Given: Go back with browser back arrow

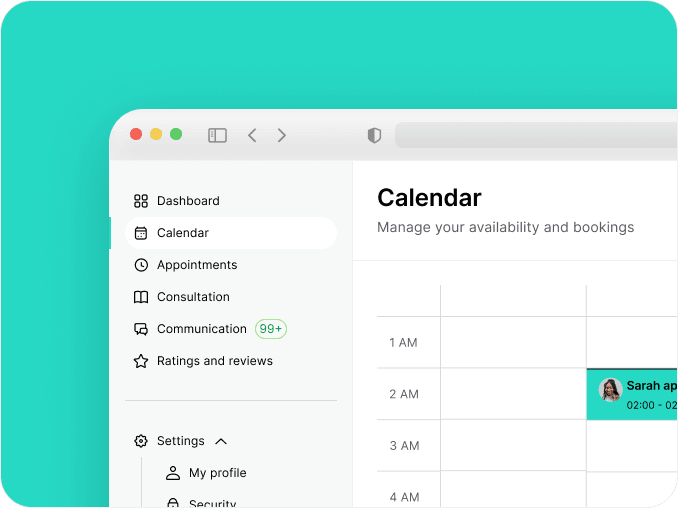Looking at the screenshot, I should click(253, 135).
